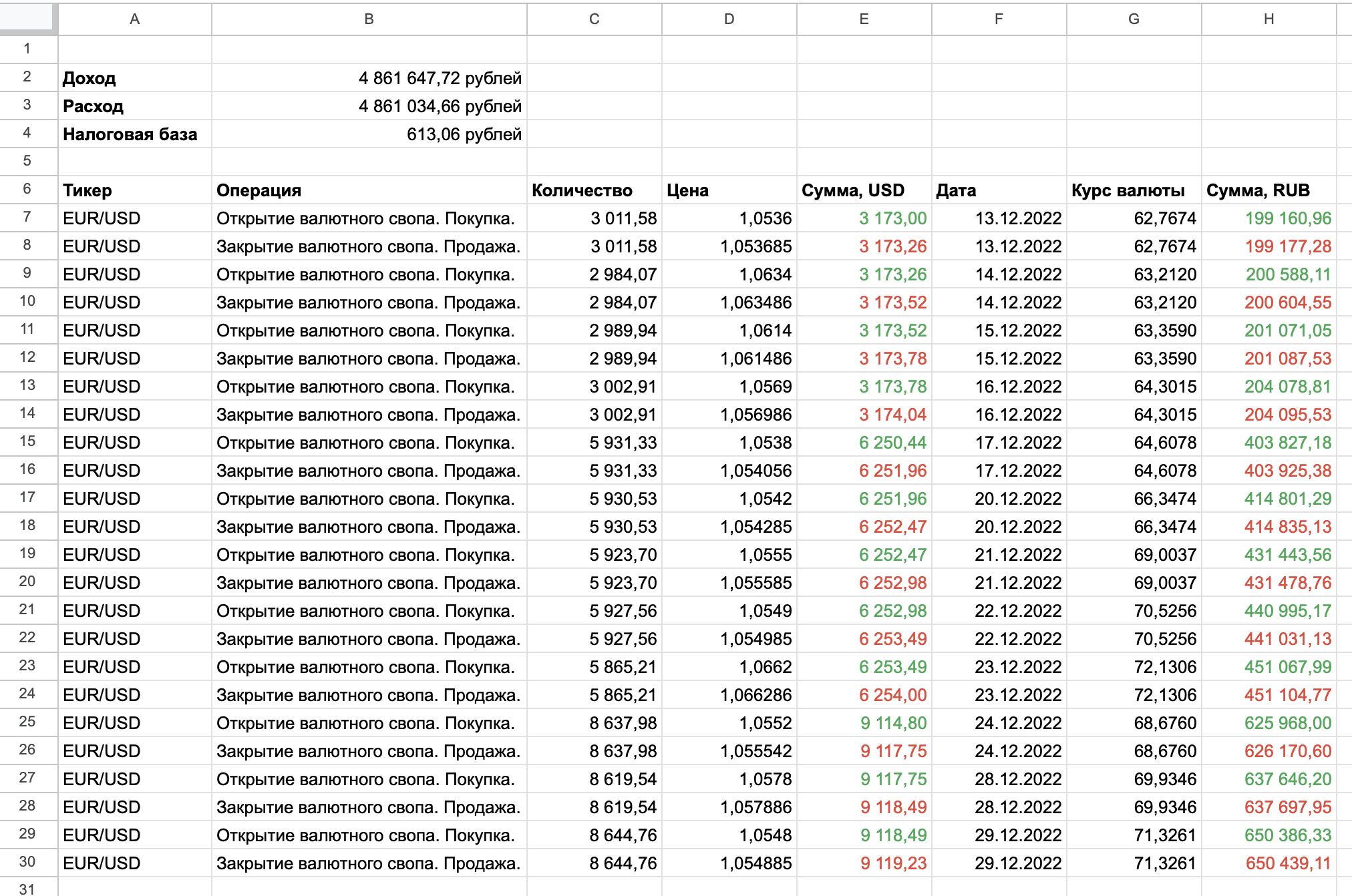Select rate '64,6078' in row 16

(x=1134, y=471)
